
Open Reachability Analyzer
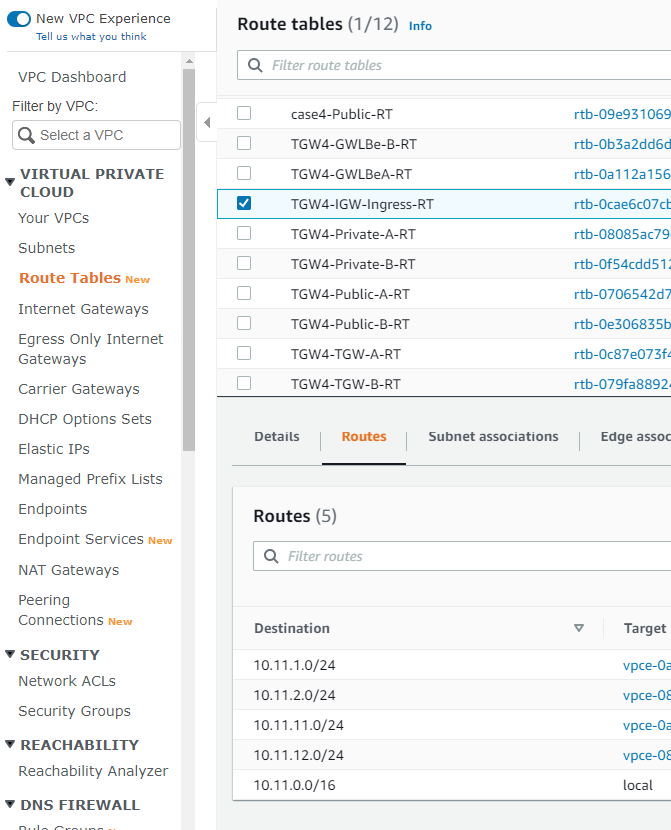click(93, 771)
